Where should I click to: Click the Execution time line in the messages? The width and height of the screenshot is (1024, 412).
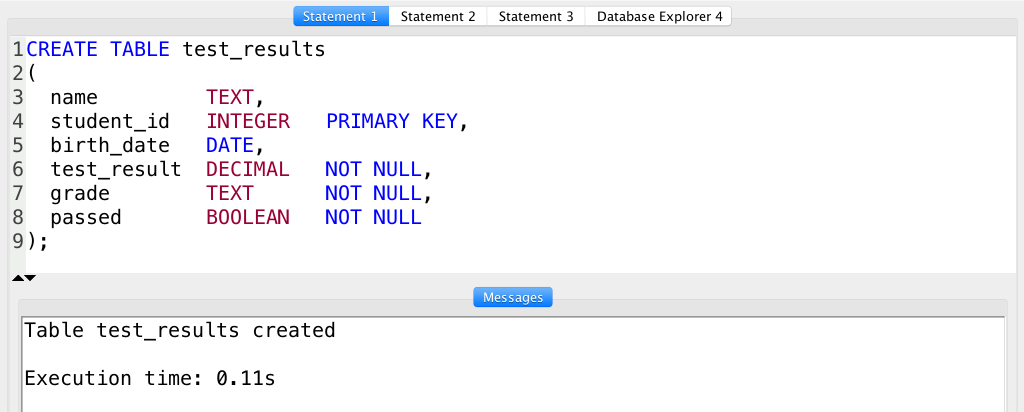click(149, 378)
